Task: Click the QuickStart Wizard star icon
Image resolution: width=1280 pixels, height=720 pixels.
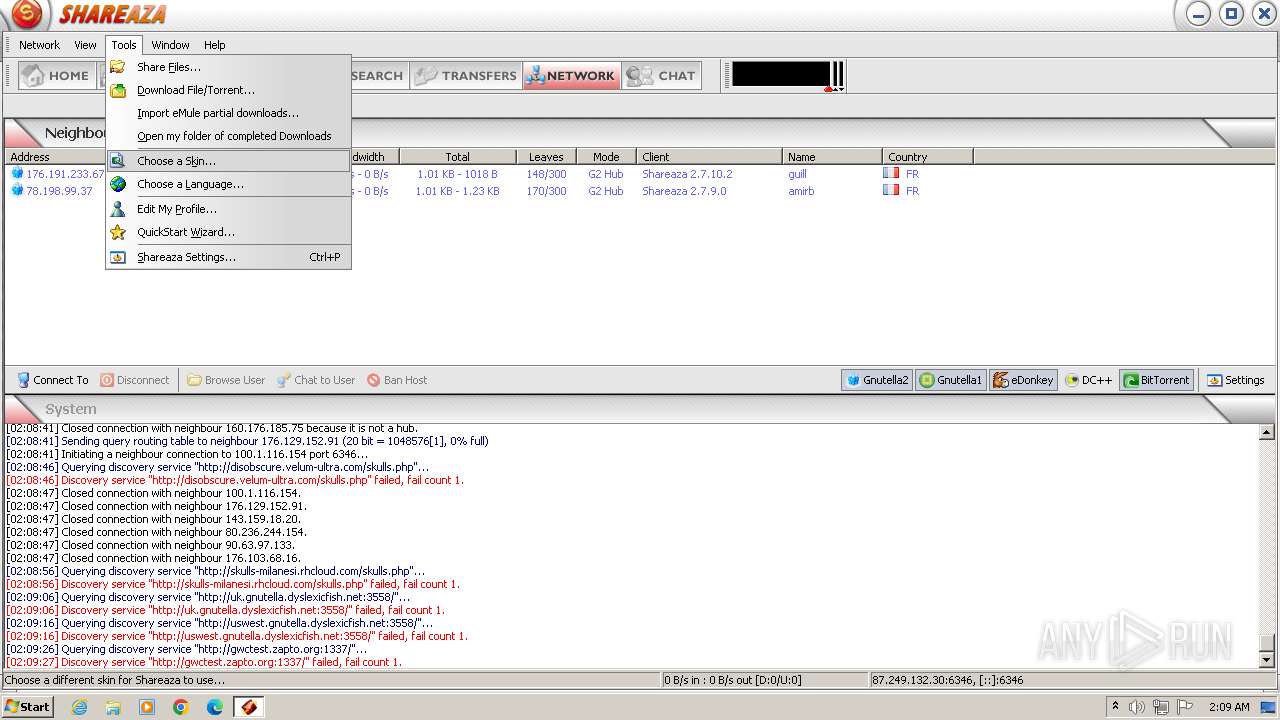Action: pos(118,232)
